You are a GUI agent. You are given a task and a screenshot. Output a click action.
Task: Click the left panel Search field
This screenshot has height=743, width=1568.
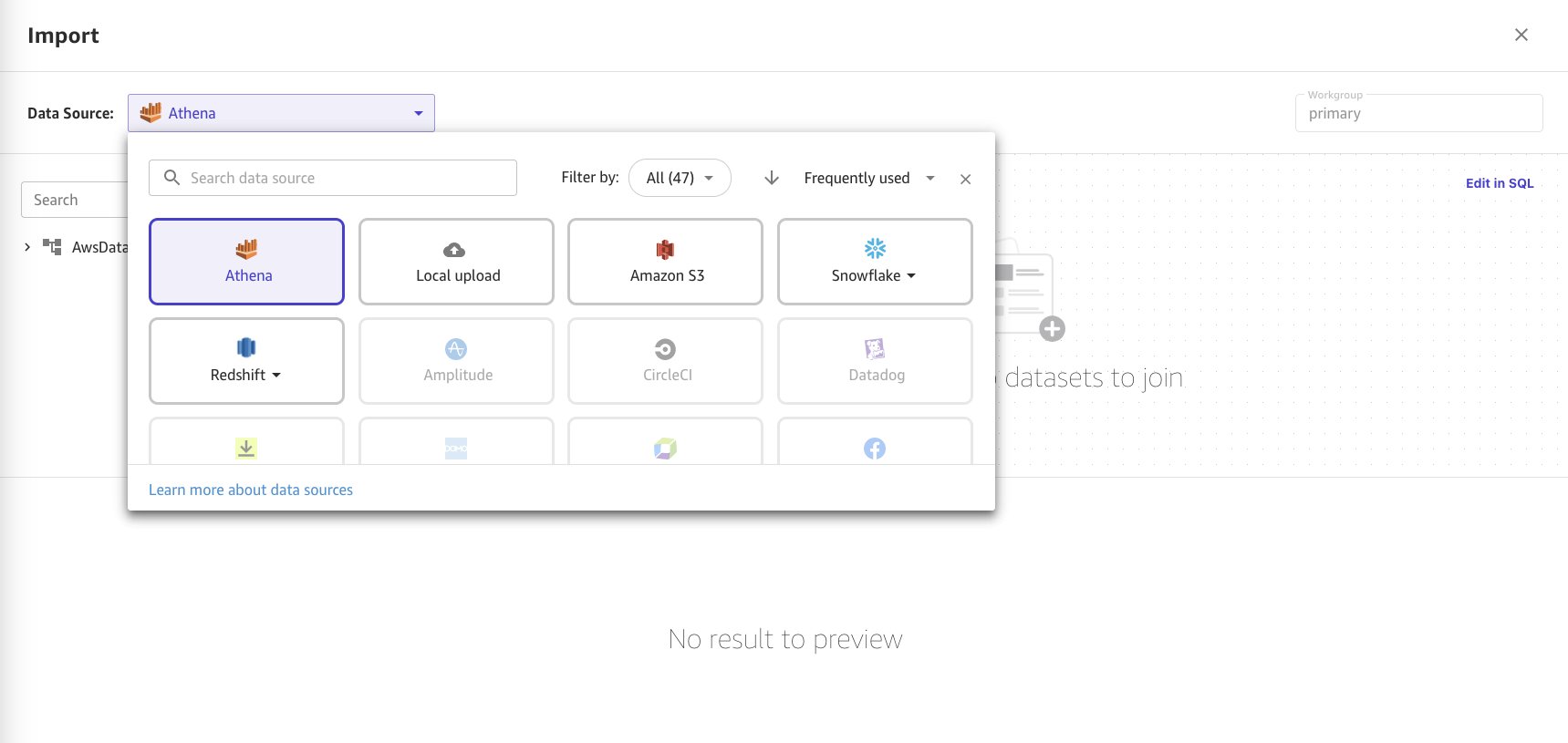74,200
